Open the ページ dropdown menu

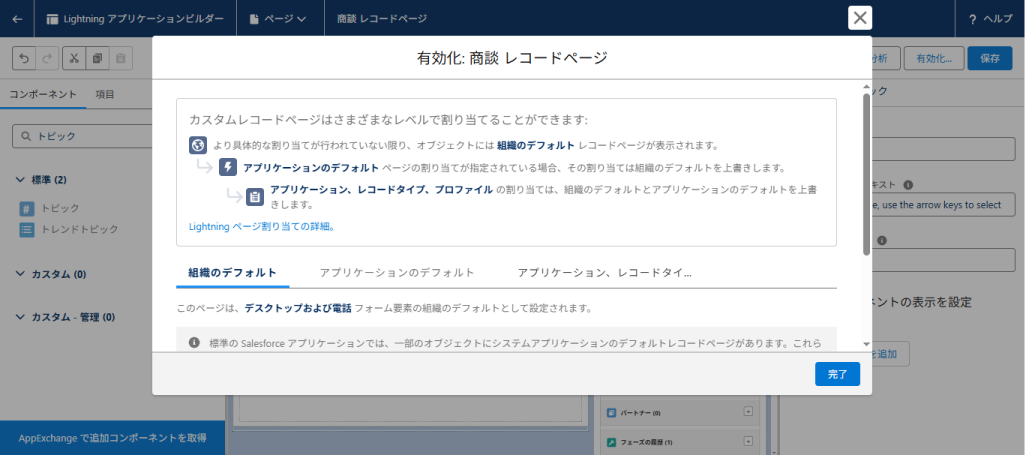pyautogui.click(x=277, y=19)
